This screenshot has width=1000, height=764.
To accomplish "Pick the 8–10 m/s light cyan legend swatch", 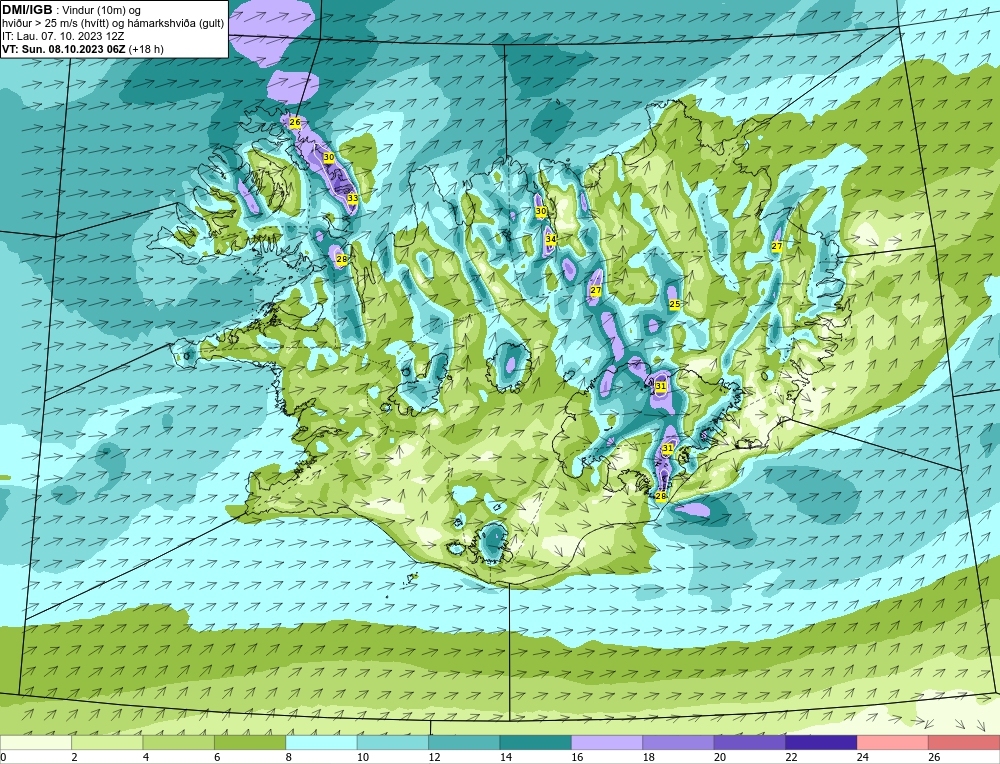I will pos(321,742).
